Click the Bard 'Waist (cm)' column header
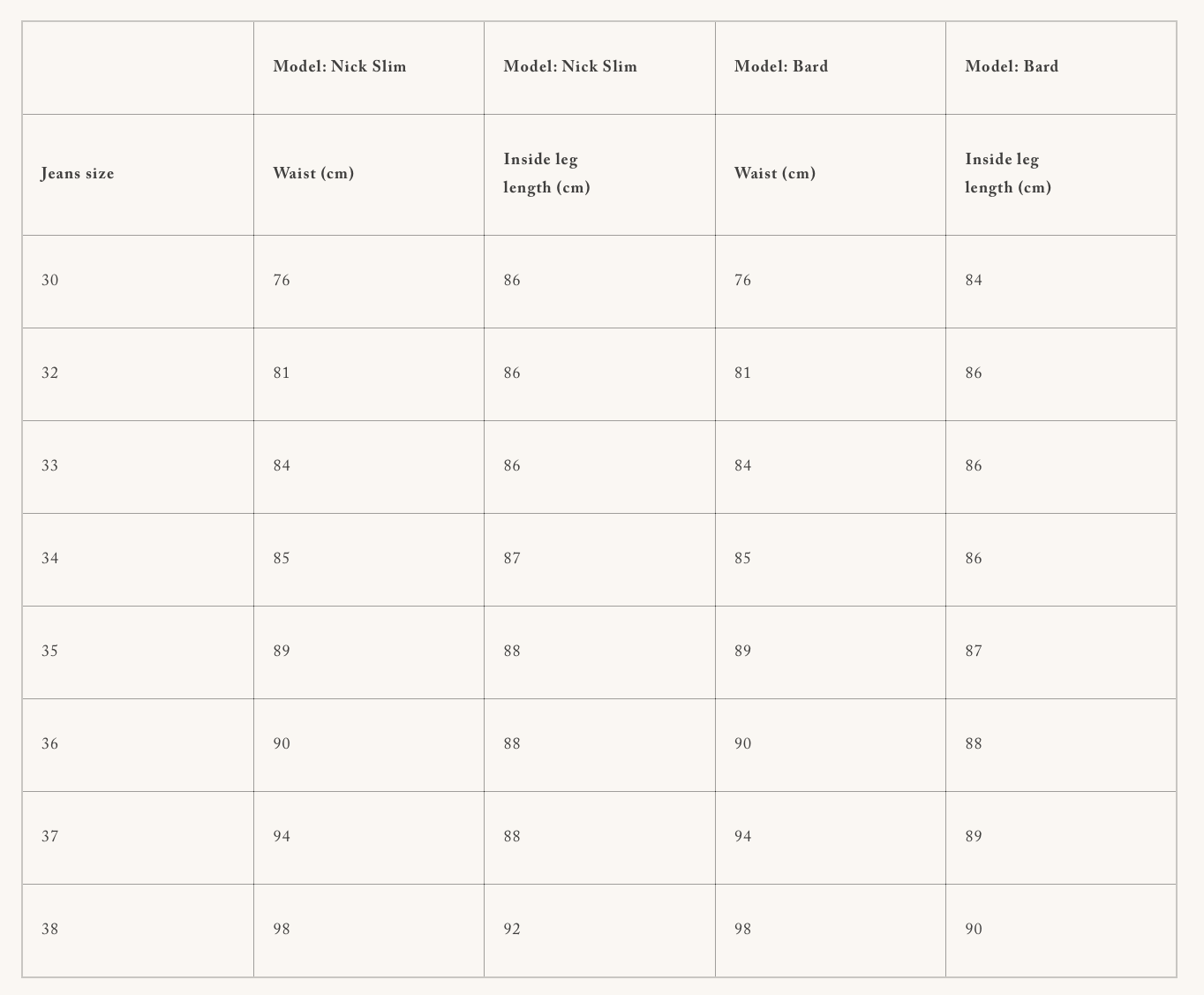Screen dimensions: 1204x995 pos(775,174)
